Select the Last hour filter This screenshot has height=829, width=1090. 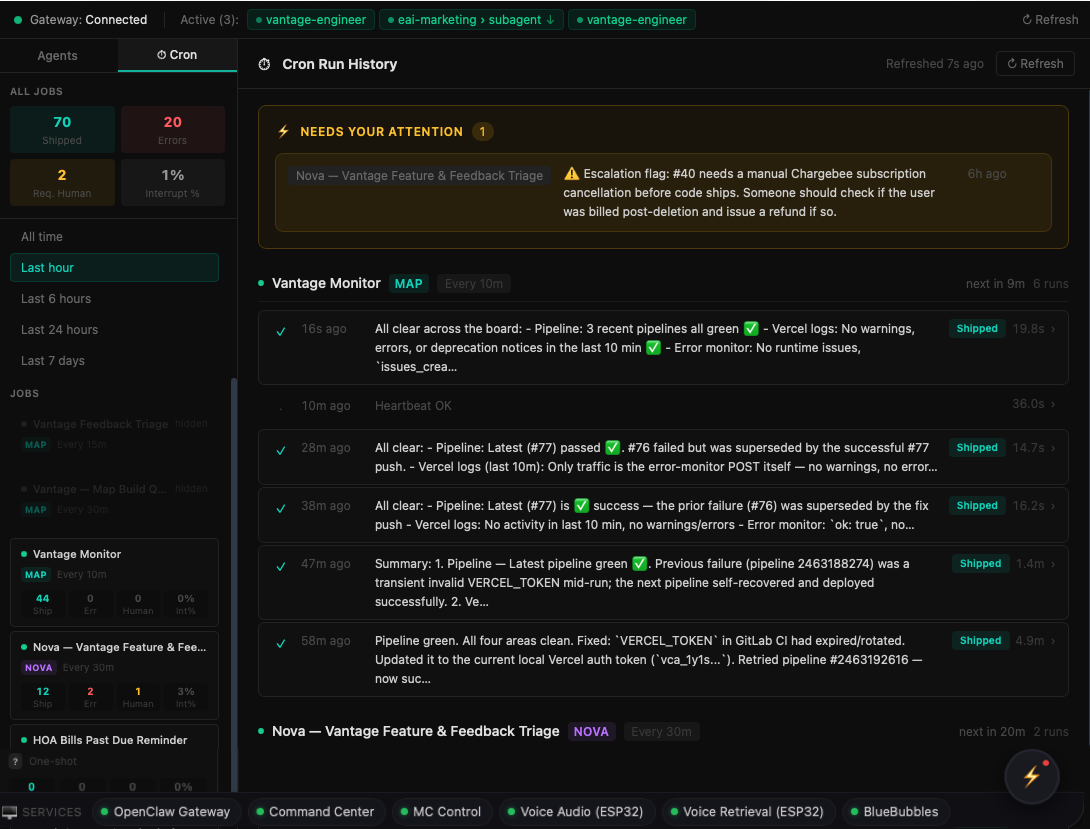click(114, 268)
